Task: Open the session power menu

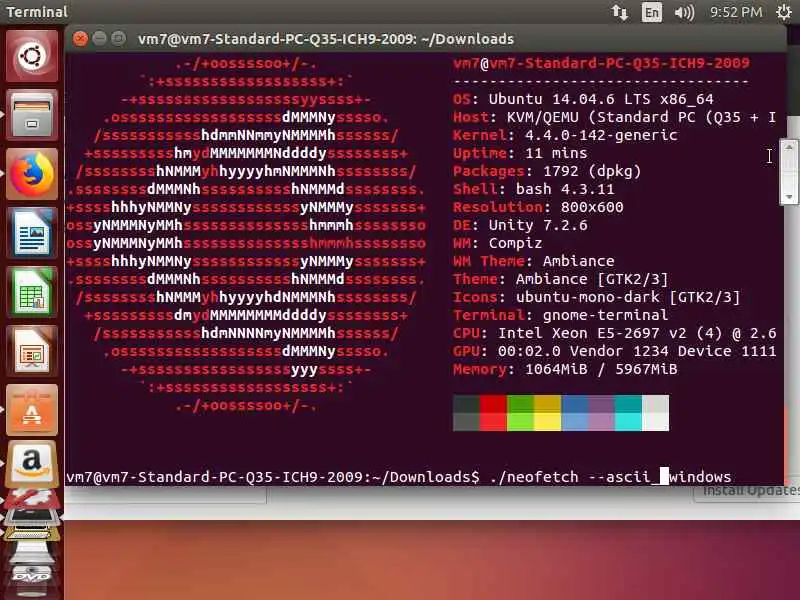Action: coord(784,12)
